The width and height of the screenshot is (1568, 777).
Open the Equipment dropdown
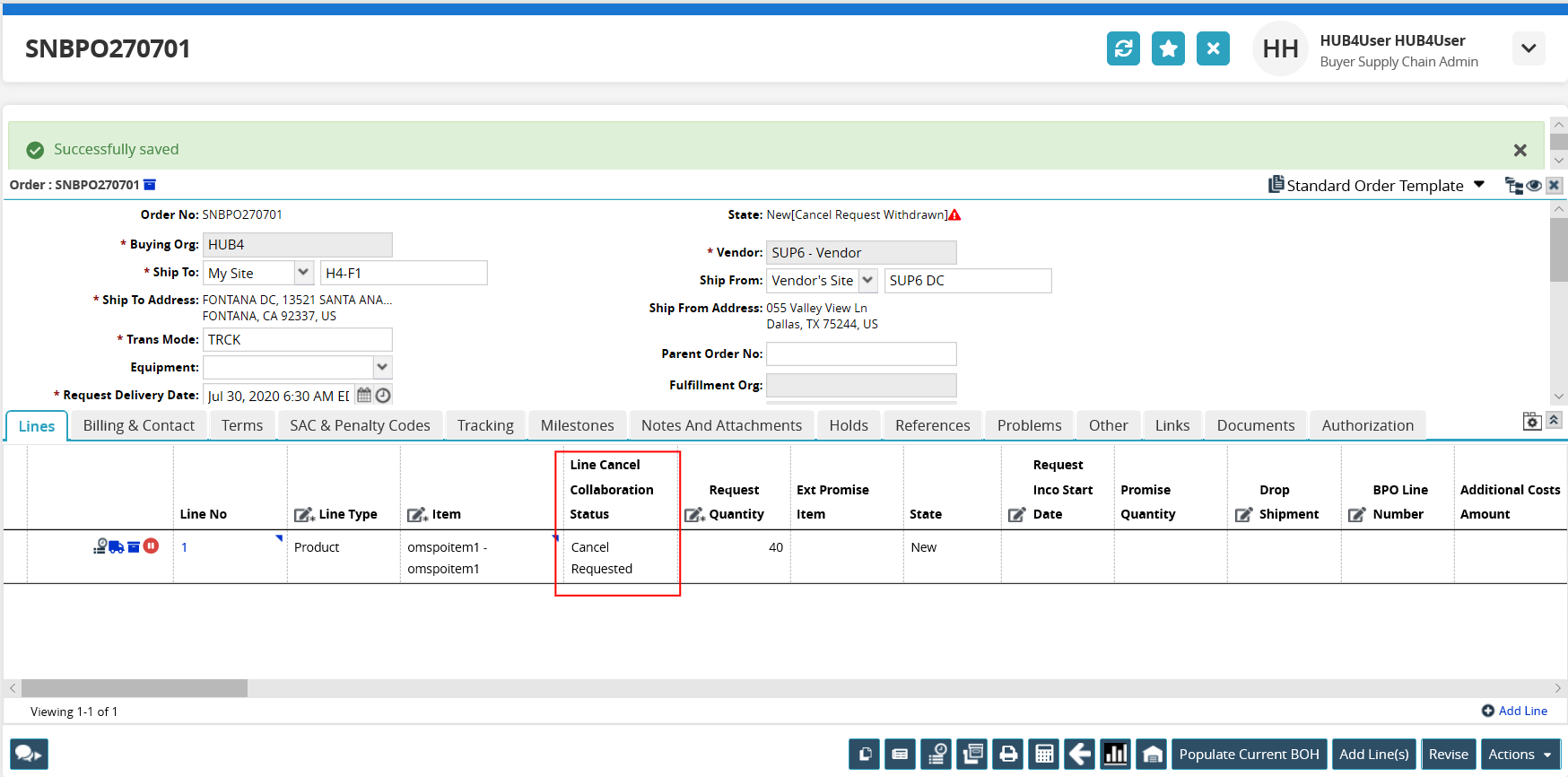(382, 367)
